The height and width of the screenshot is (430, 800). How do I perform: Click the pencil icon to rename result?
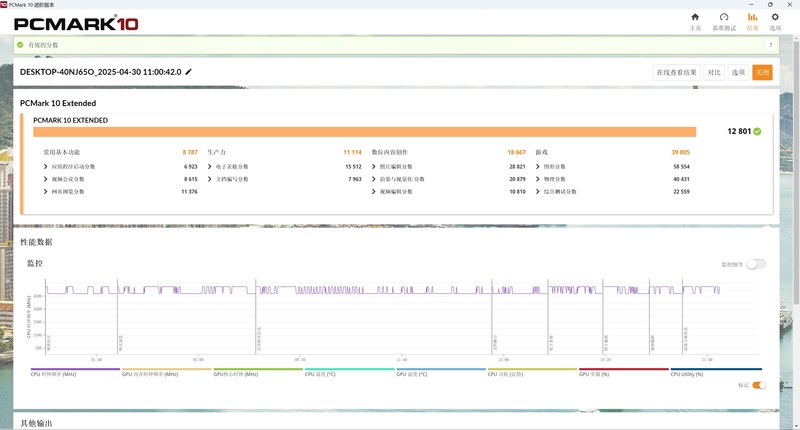point(189,72)
